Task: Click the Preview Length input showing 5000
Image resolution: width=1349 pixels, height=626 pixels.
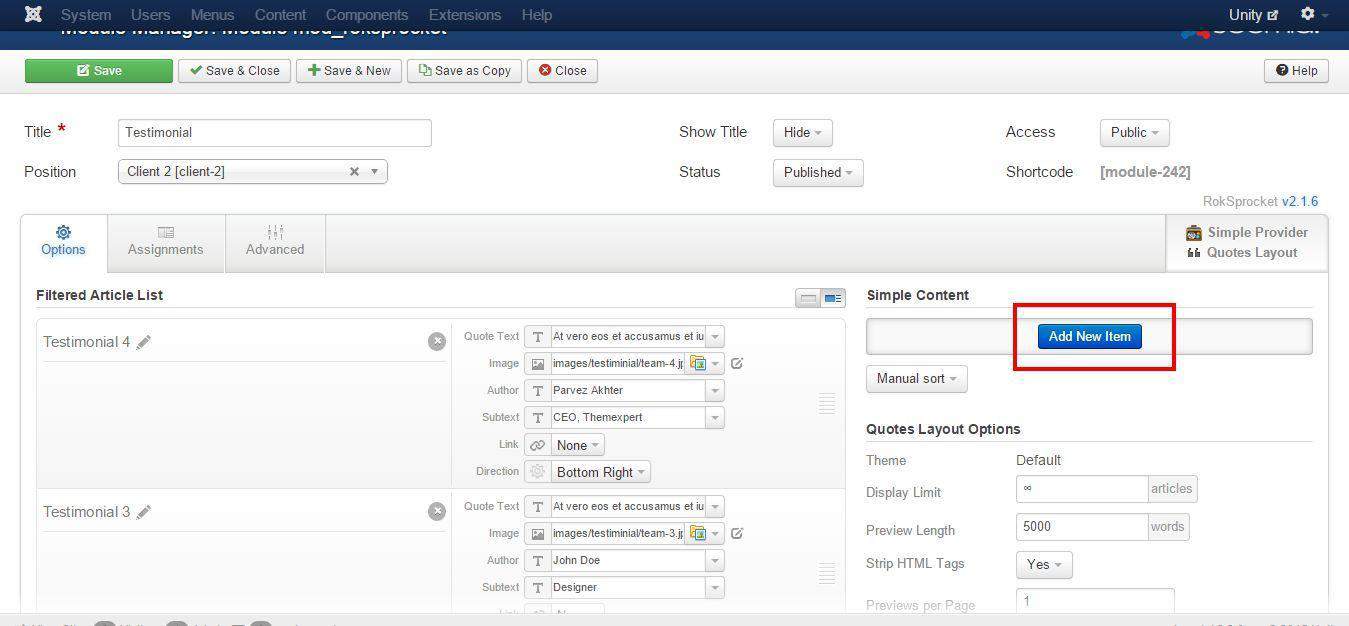Action: tap(1081, 526)
